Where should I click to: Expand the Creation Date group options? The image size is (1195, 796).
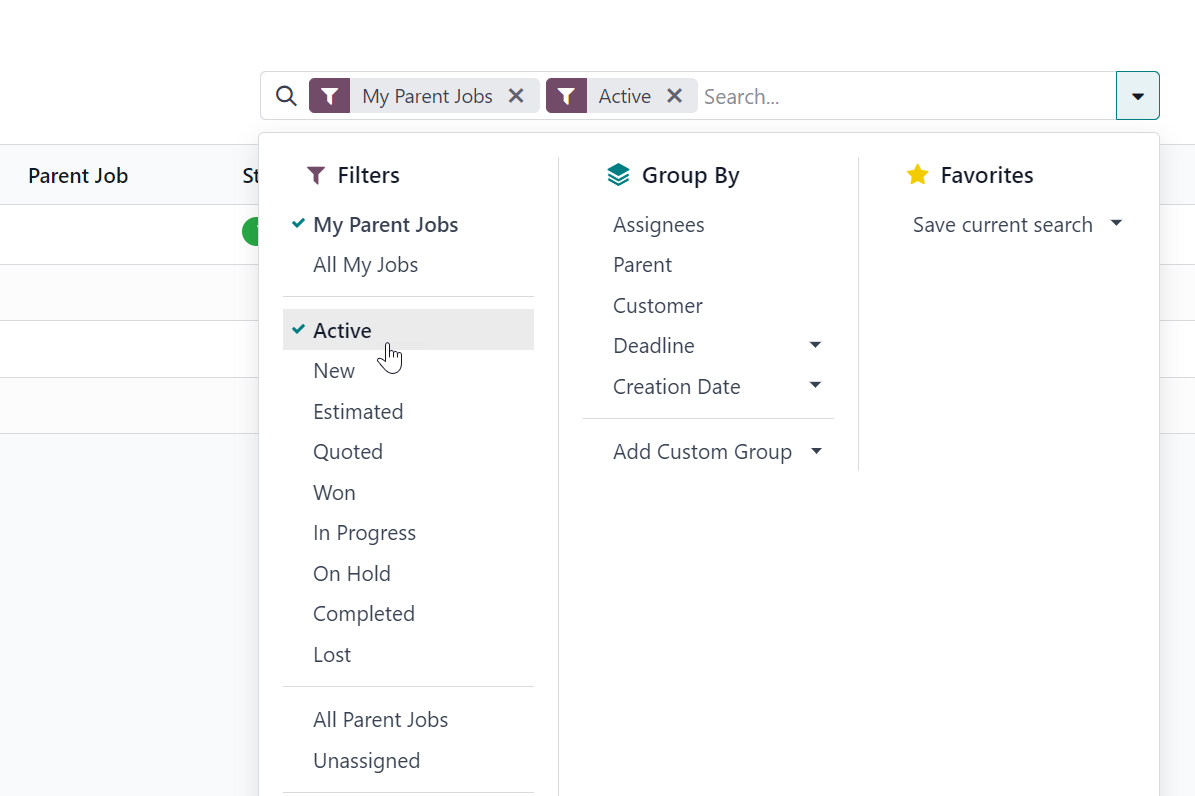coord(815,386)
